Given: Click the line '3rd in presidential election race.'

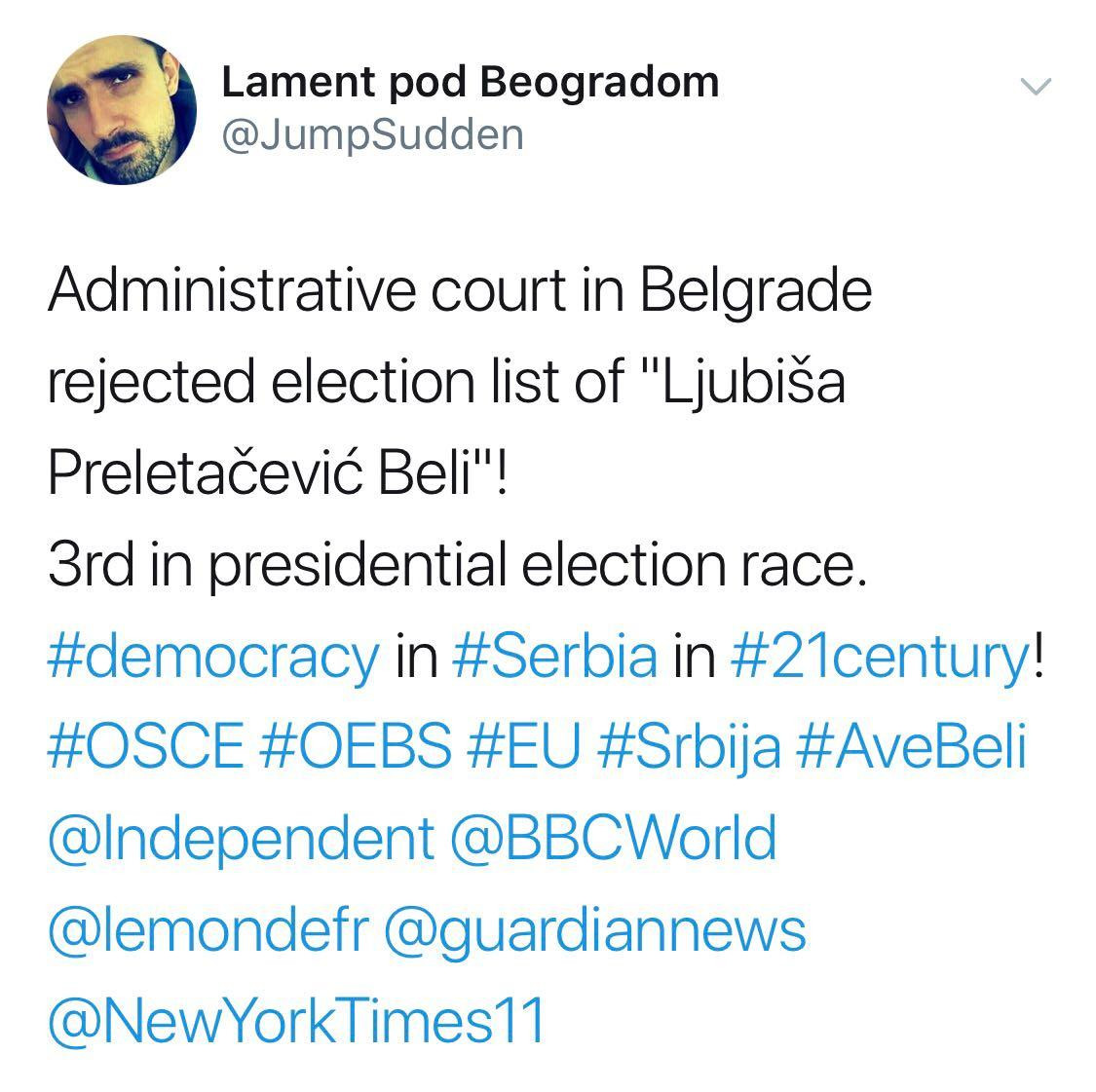Looking at the screenshot, I should 456,565.
